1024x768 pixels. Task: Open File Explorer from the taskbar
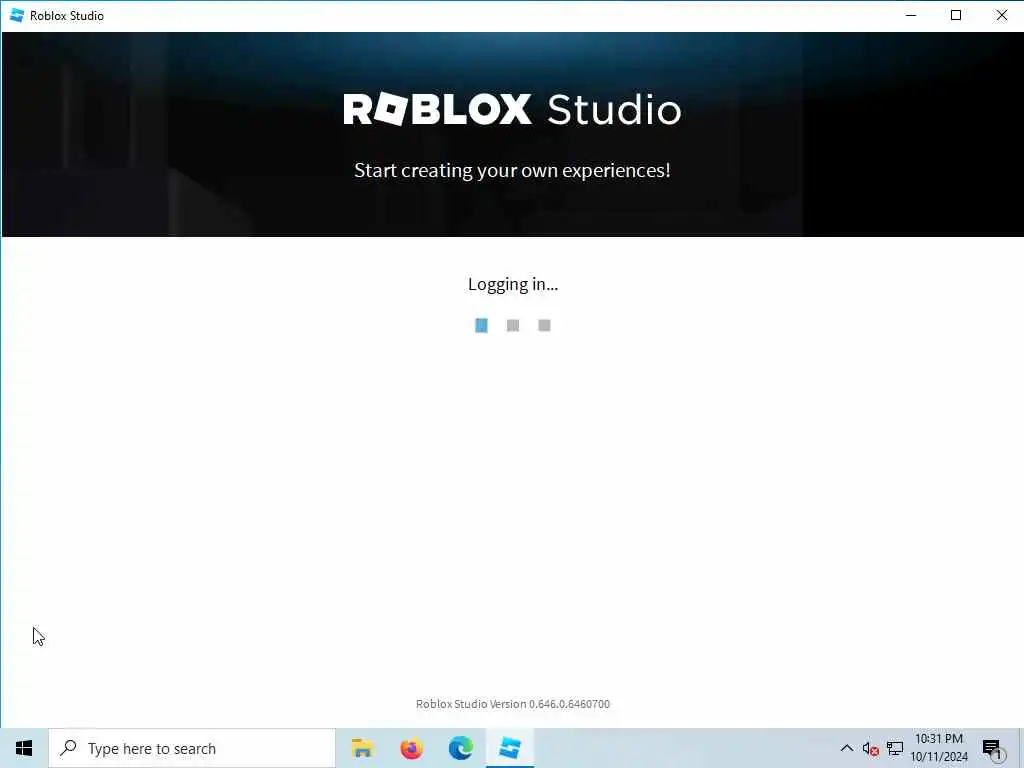coord(362,748)
